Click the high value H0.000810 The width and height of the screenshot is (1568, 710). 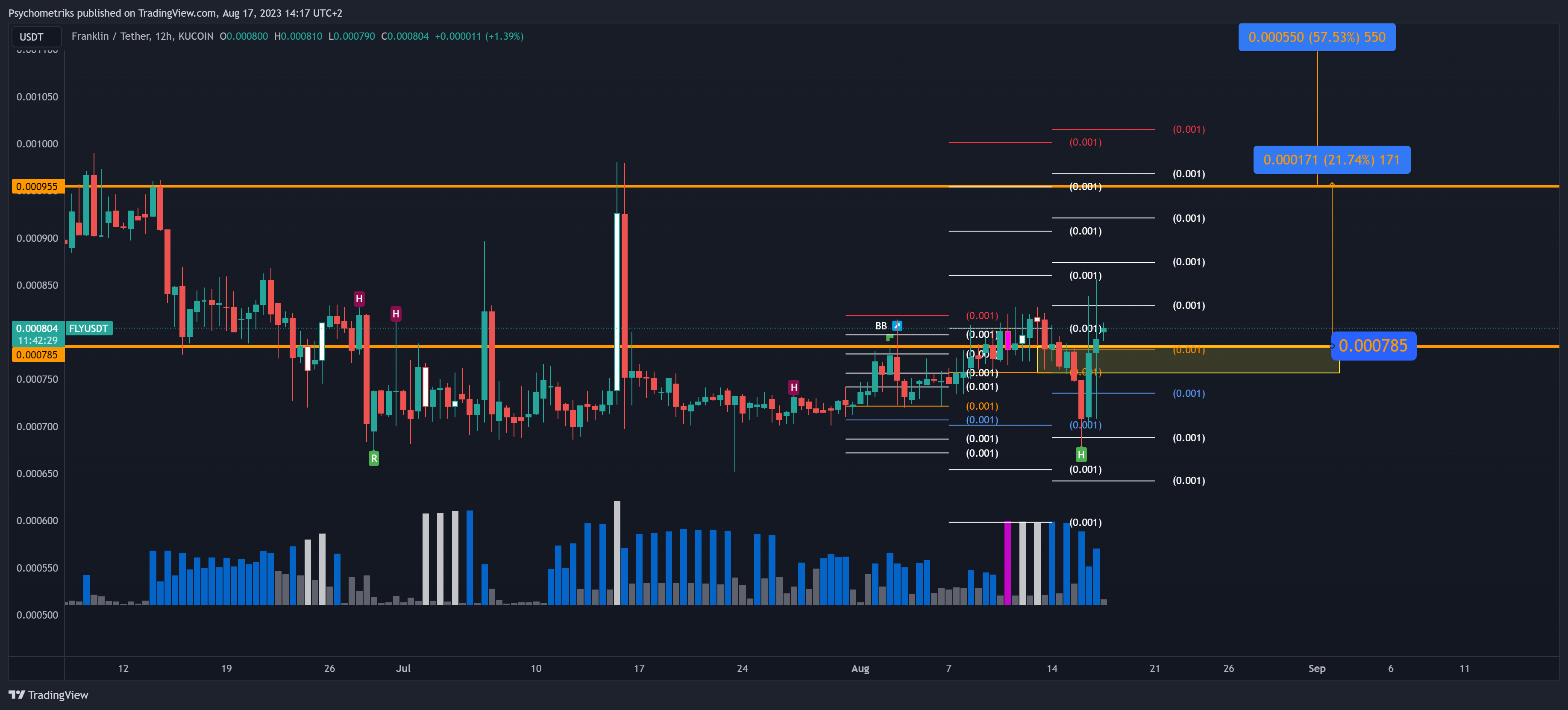coord(298,36)
